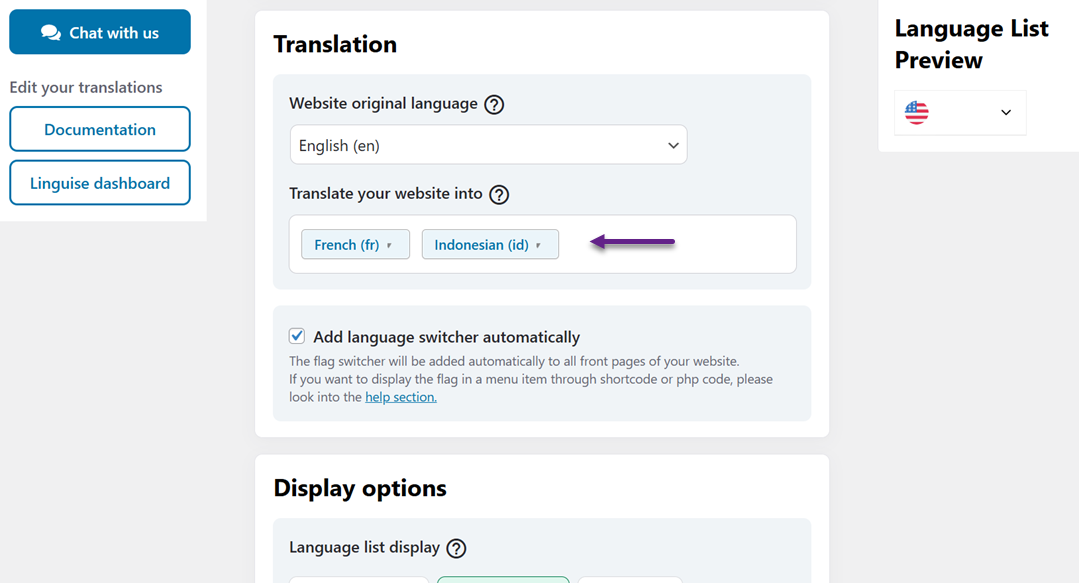Click the Language List Preview heading
The height and width of the screenshot is (583, 1079).
coord(972,44)
